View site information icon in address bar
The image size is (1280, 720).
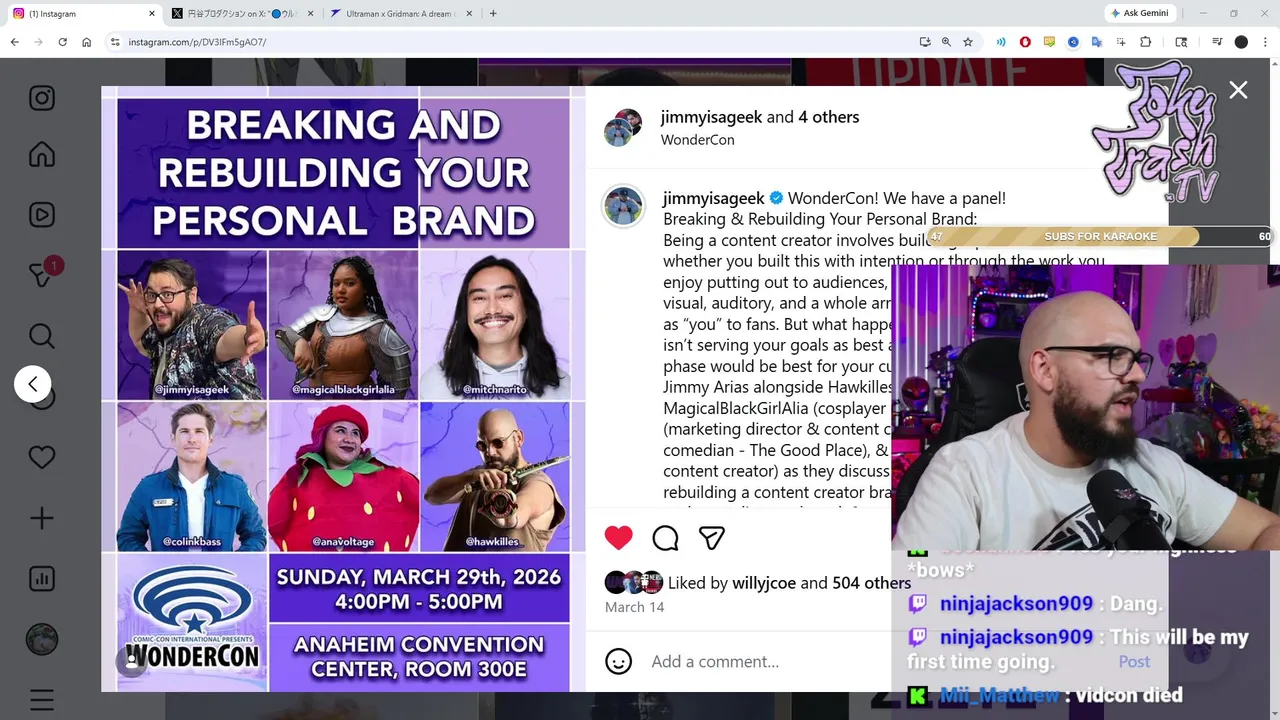pos(115,42)
